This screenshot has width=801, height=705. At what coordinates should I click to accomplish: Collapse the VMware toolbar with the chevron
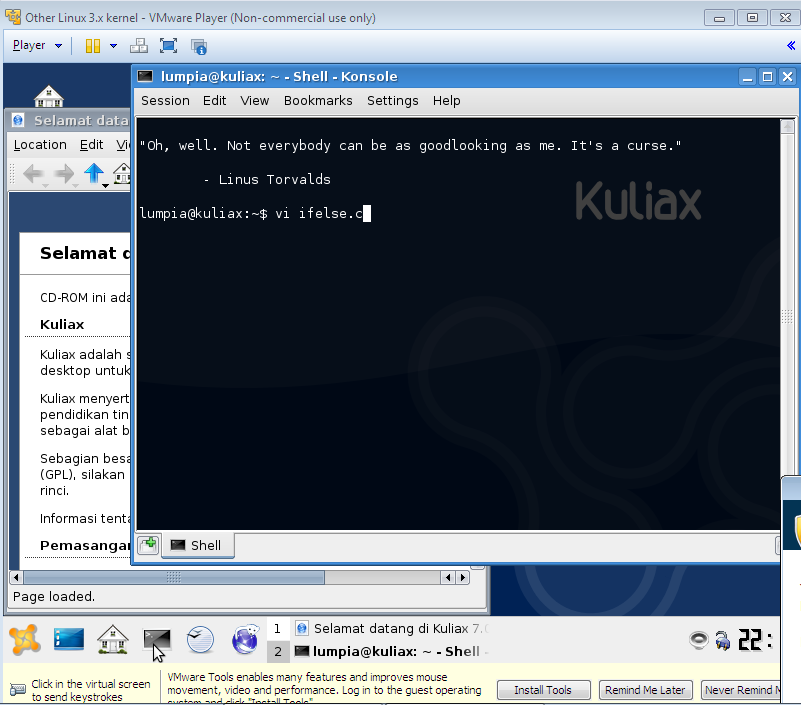(789, 46)
